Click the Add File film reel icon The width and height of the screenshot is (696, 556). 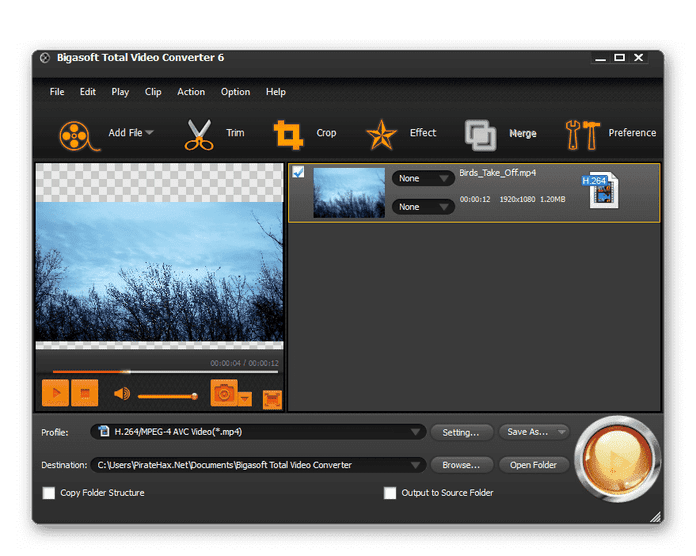click(78, 135)
